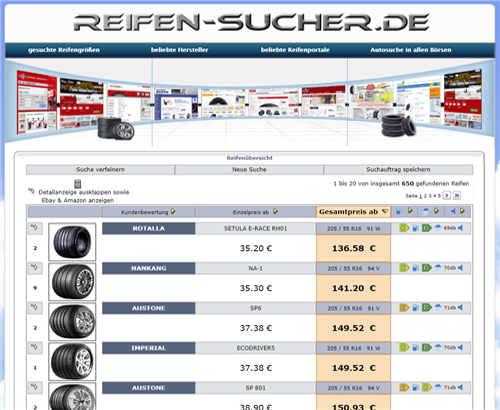Click the wet grip rain cloud header icon
The width and height of the screenshot is (500, 410).
tap(426, 211)
